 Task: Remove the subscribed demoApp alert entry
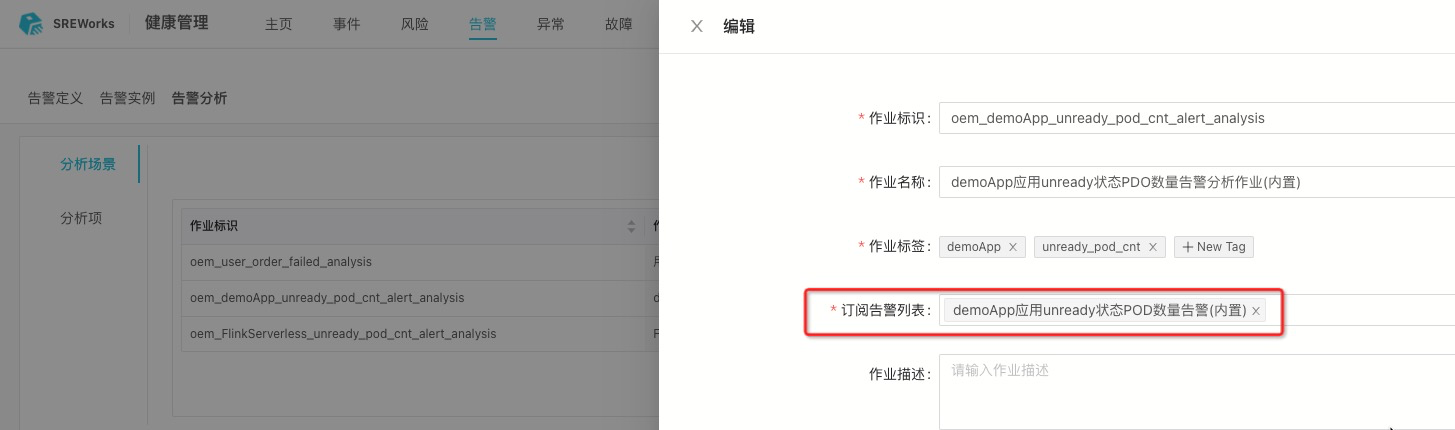coord(1256,311)
